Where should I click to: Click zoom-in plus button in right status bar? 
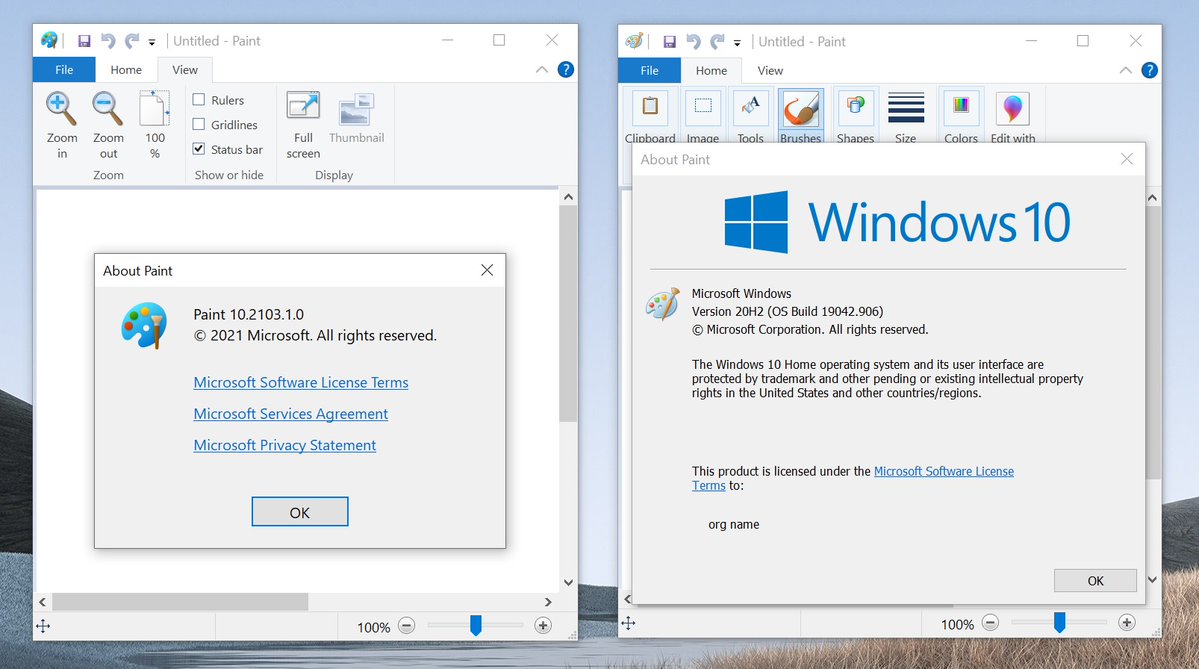(x=1126, y=623)
